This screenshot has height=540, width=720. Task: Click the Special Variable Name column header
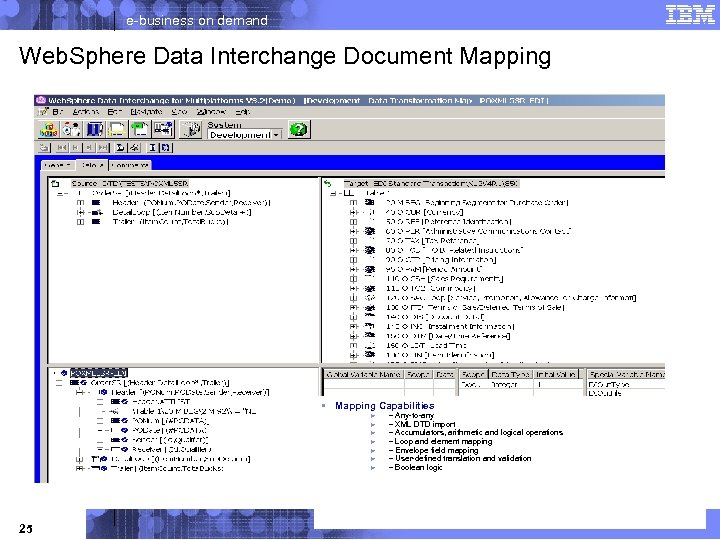coord(626,374)
